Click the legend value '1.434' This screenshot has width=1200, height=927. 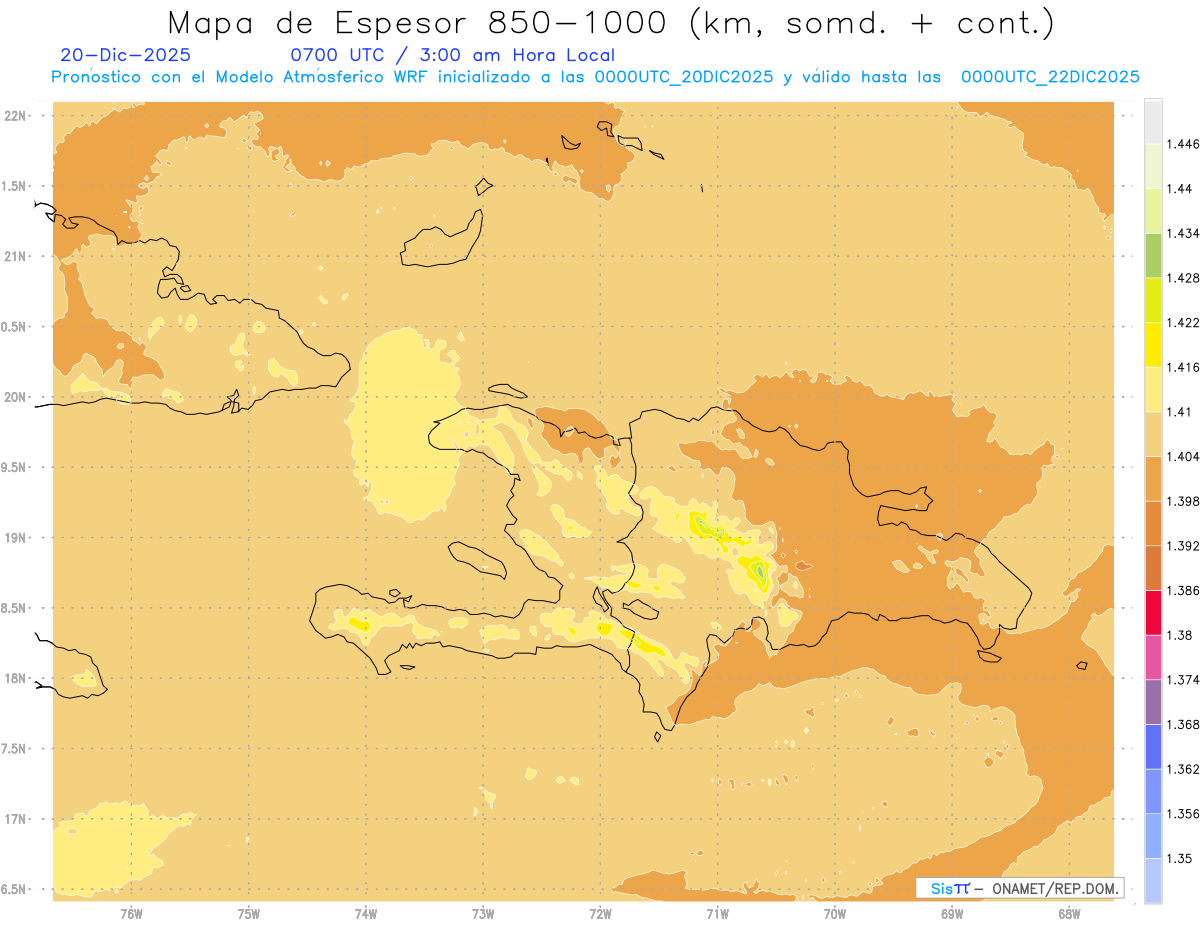(1182, 233)
